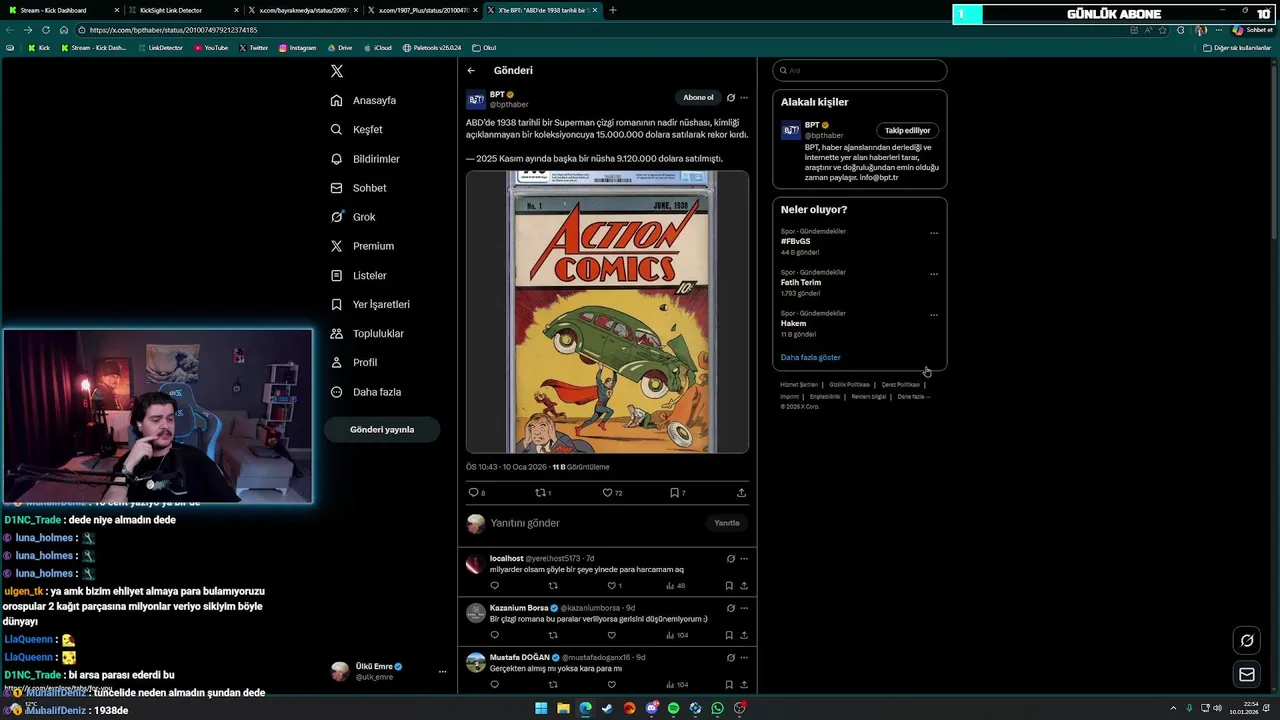Open Spotify from taskbar

tap(673, 708)
